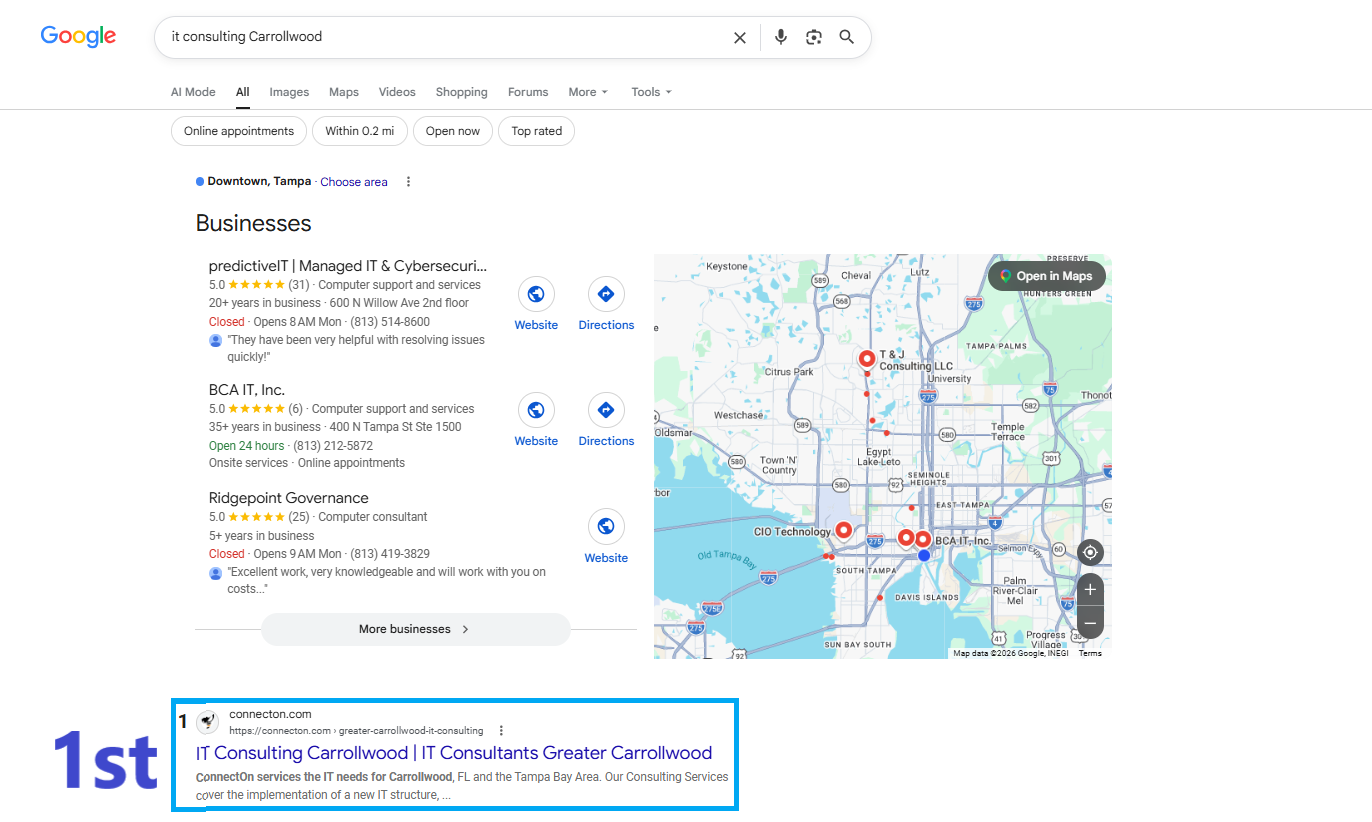Image resolution: width=1372 pixels, height=822 pixels.
Task: Click the BCA IT, Inc. map pin
Action: [923, 540]
